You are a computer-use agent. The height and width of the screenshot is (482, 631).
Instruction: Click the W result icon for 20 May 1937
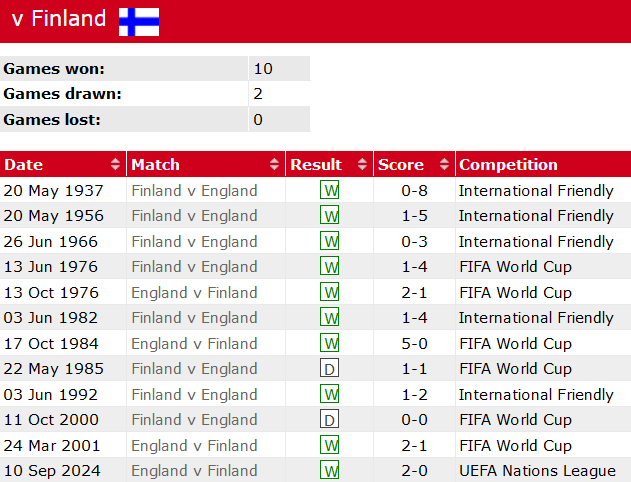[330, 191]
